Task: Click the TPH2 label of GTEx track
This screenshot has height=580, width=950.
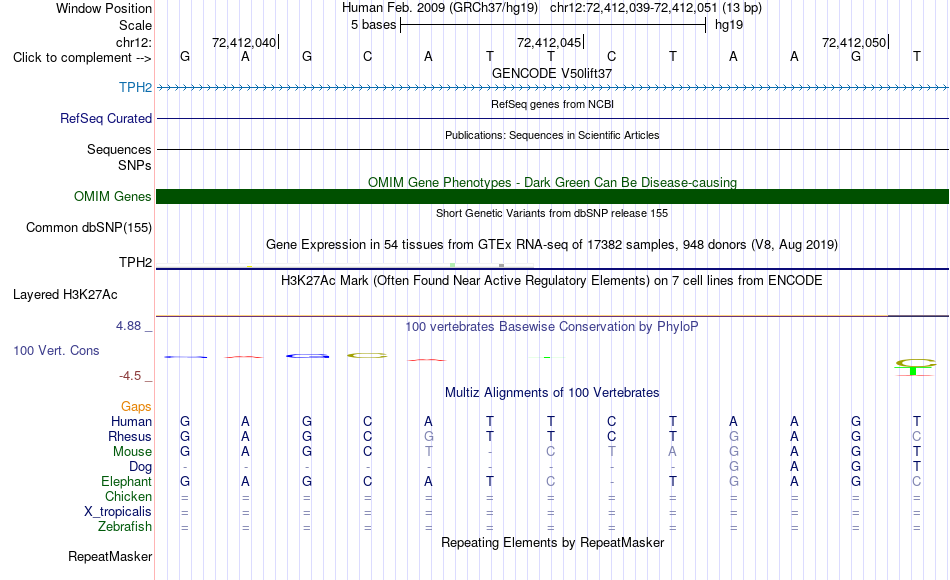Action: 135,262
